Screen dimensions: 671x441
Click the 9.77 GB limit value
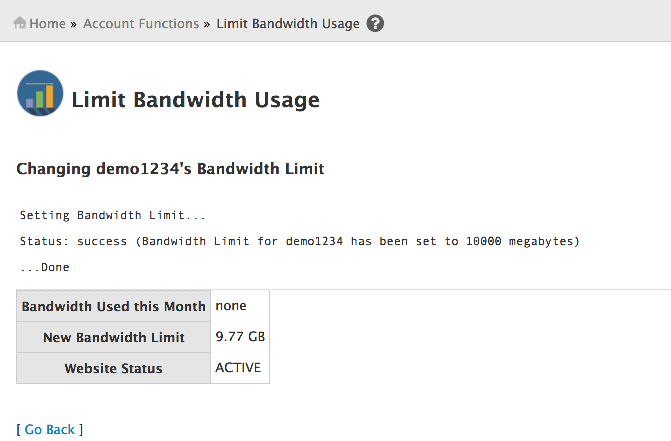[240, 337]
